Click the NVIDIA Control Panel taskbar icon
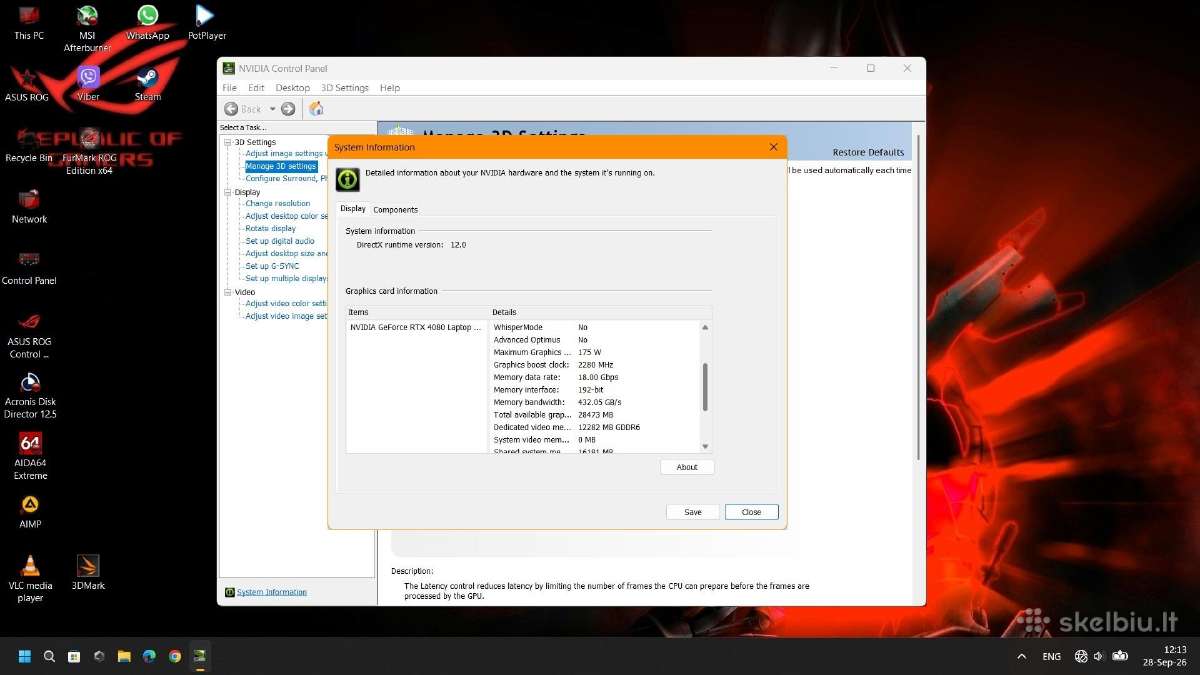 pos(200,657)
